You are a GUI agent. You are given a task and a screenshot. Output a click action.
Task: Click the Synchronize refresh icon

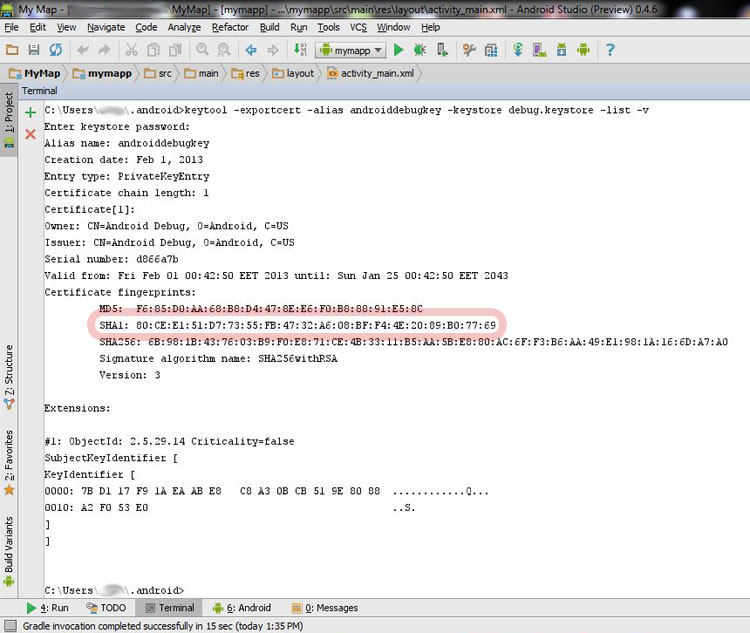point(56,50)
